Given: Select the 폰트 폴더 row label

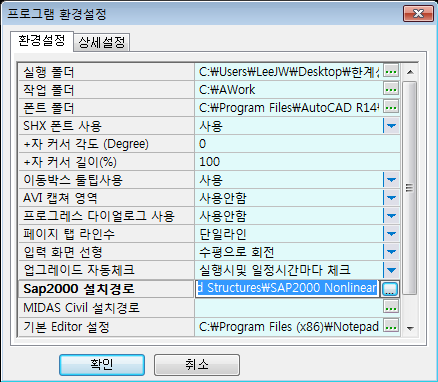Looking at the screenshot, I should [x=106, y=108].
